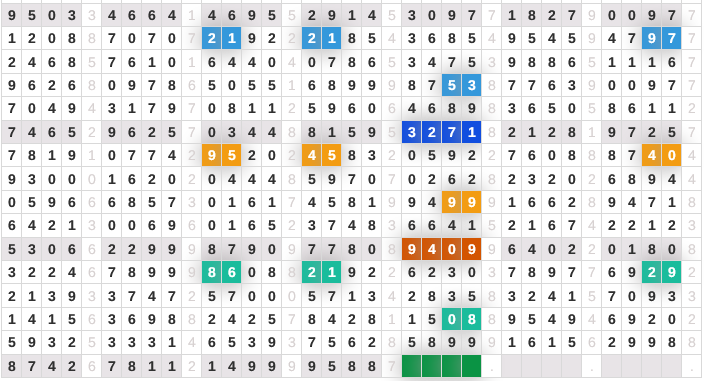The width and height of the screenshot is (704, 381).
Task: Click the light orange cell containing 0
Action: click(671, 155)
